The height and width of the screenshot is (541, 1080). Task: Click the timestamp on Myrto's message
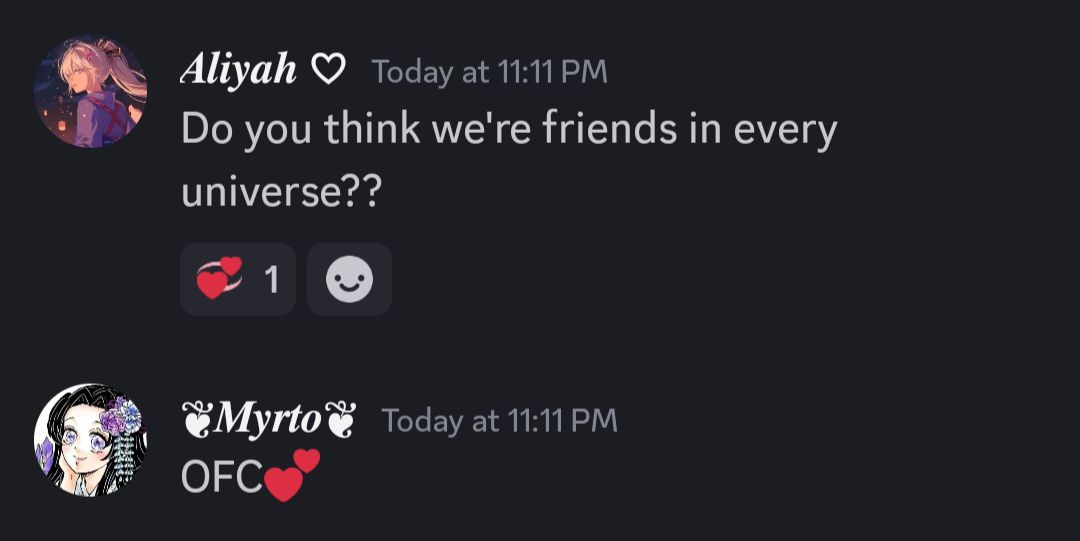[499, 421]
